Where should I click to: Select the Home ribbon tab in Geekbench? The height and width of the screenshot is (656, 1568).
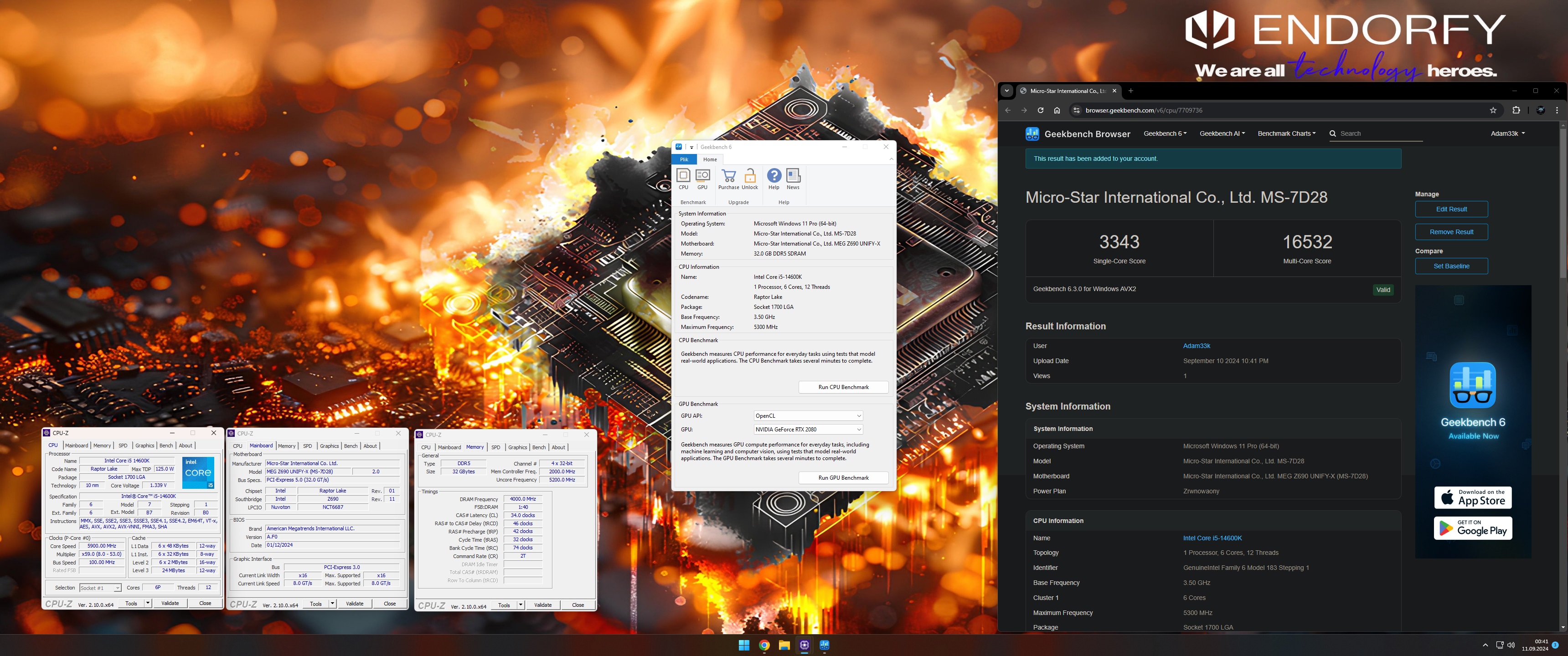710,159
